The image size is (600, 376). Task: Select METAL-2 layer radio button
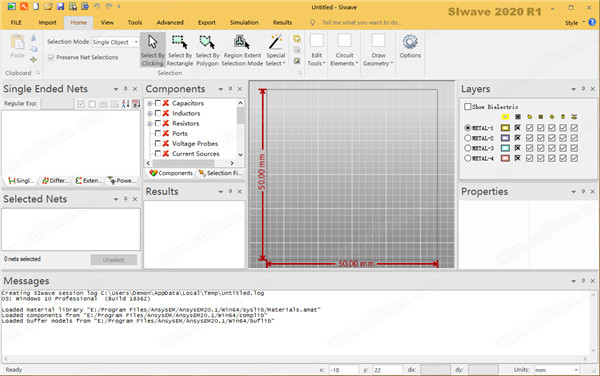[467, 138]
